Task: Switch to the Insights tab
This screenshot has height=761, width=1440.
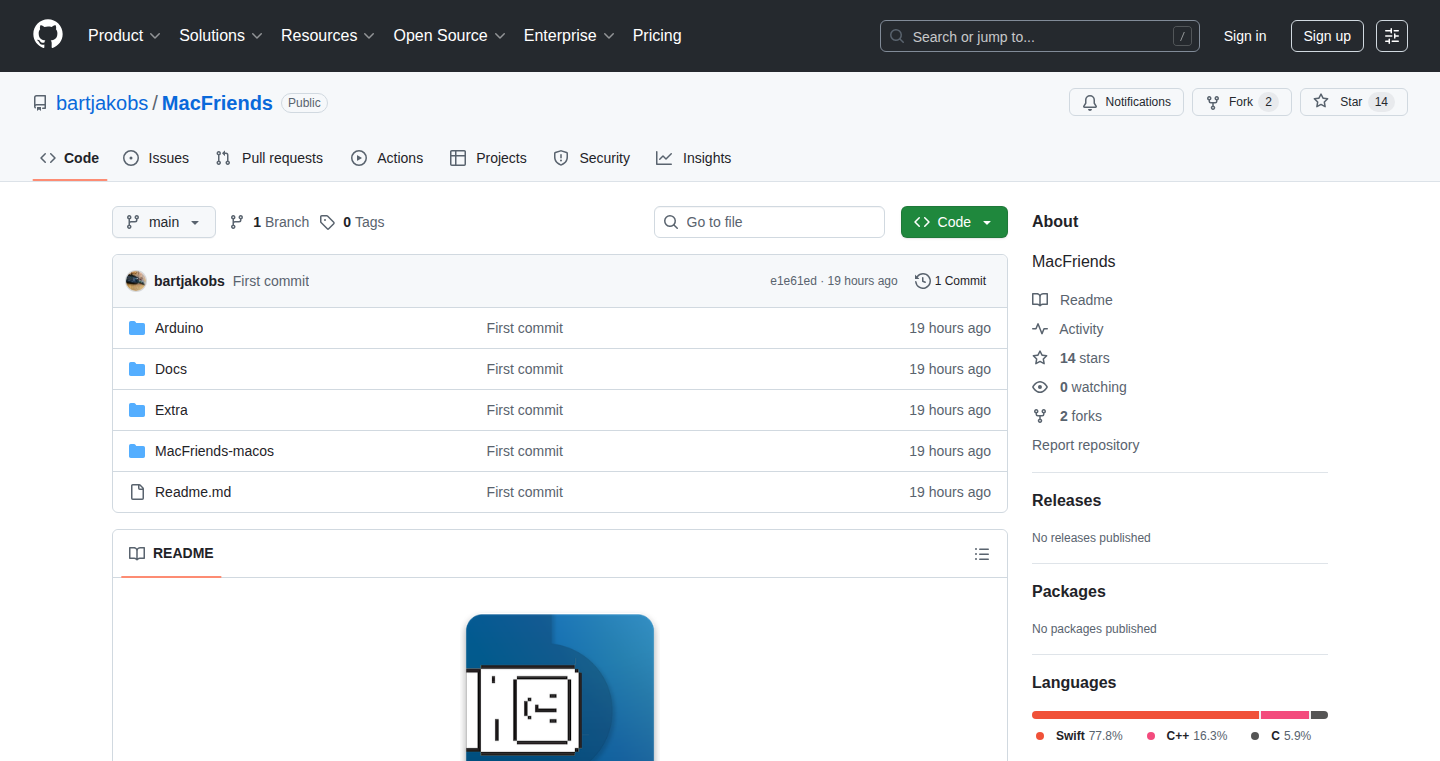Action: (694, 158)
